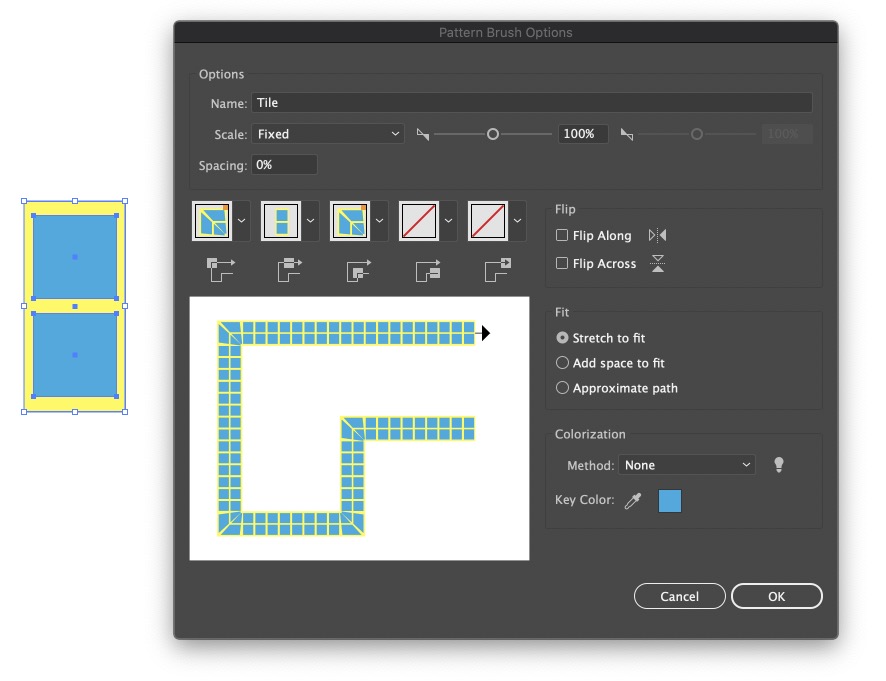Click the colorization tips lightbulb icon
The width and height of the screenshot is (886, 681).
click(779, 465)
